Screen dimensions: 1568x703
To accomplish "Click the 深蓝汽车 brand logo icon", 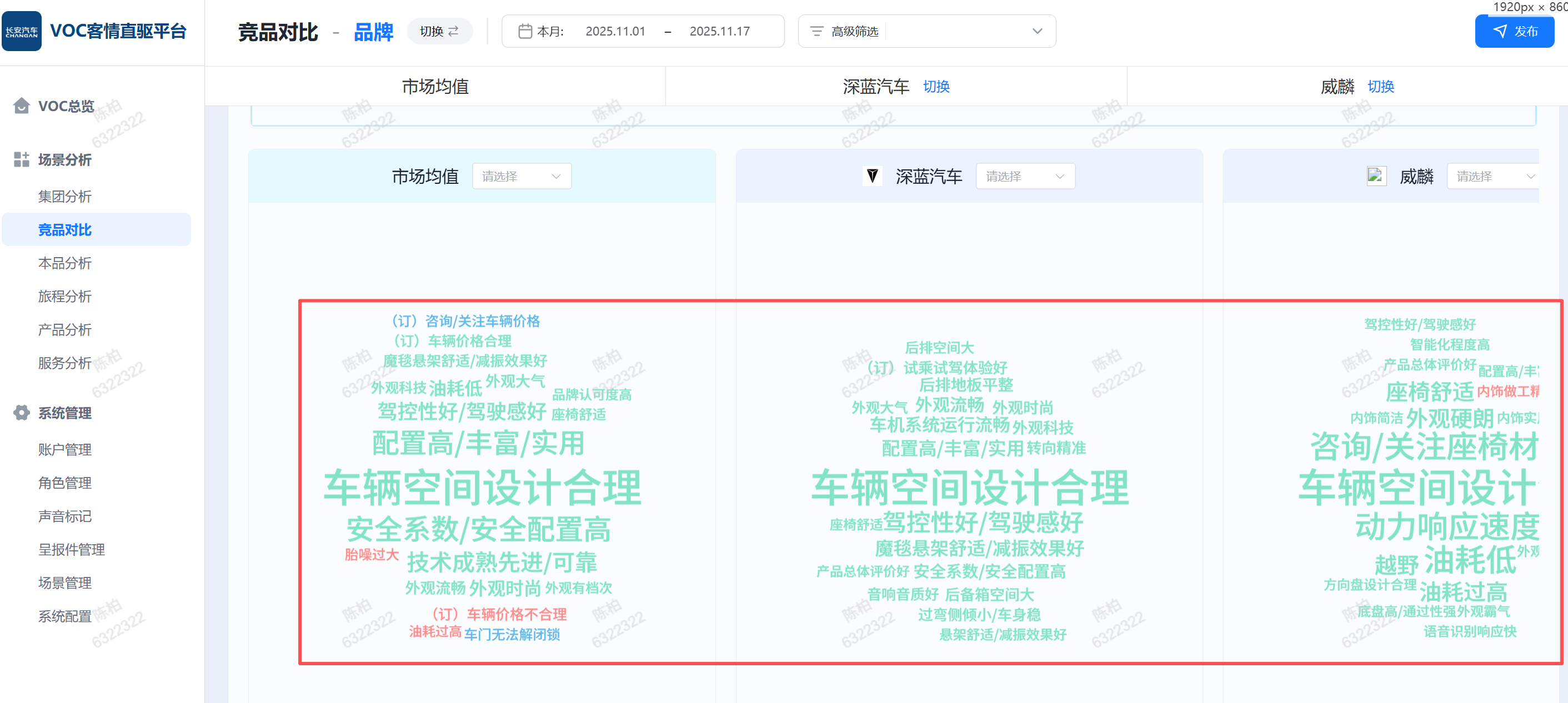I will 872,177.
